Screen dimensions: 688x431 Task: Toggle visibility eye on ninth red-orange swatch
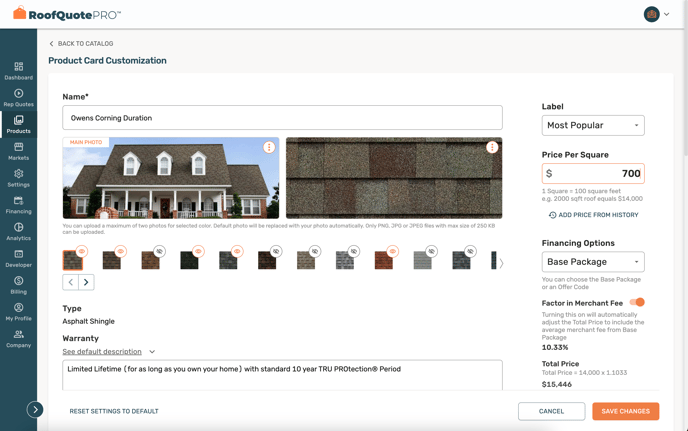(x=393, y=251)
